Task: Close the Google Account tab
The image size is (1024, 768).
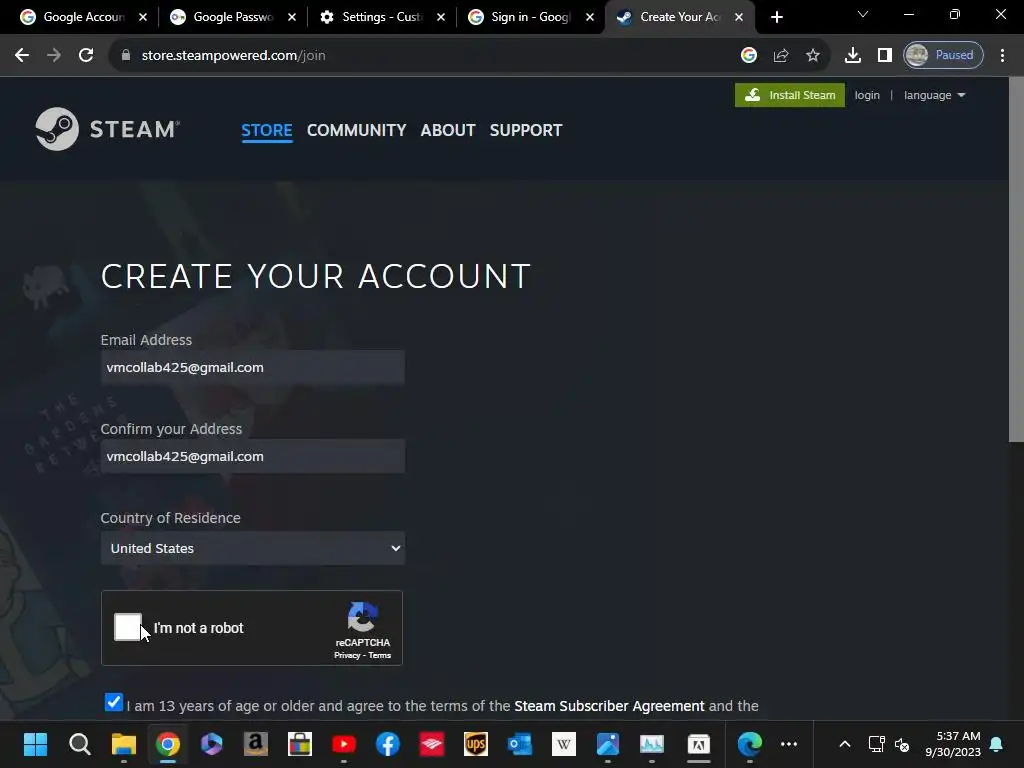Action: click(x=143, y=17)
